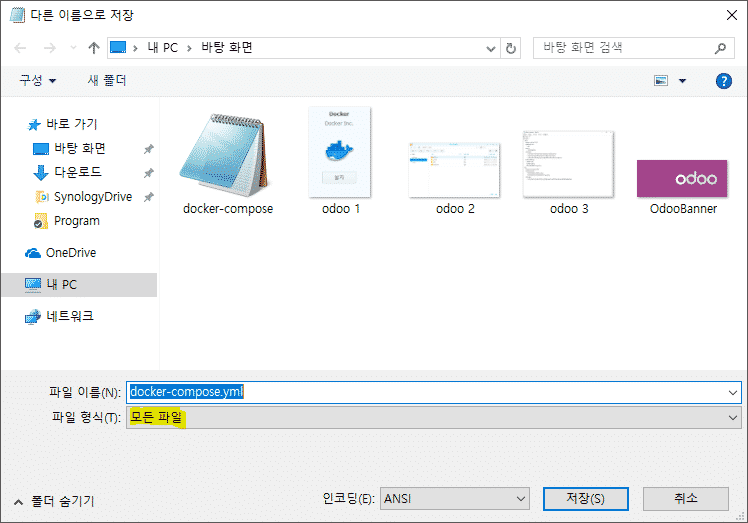The width and height of the screenshot is (748, 523).
Task: Click the Program folder icon
Action: (41, 221)
